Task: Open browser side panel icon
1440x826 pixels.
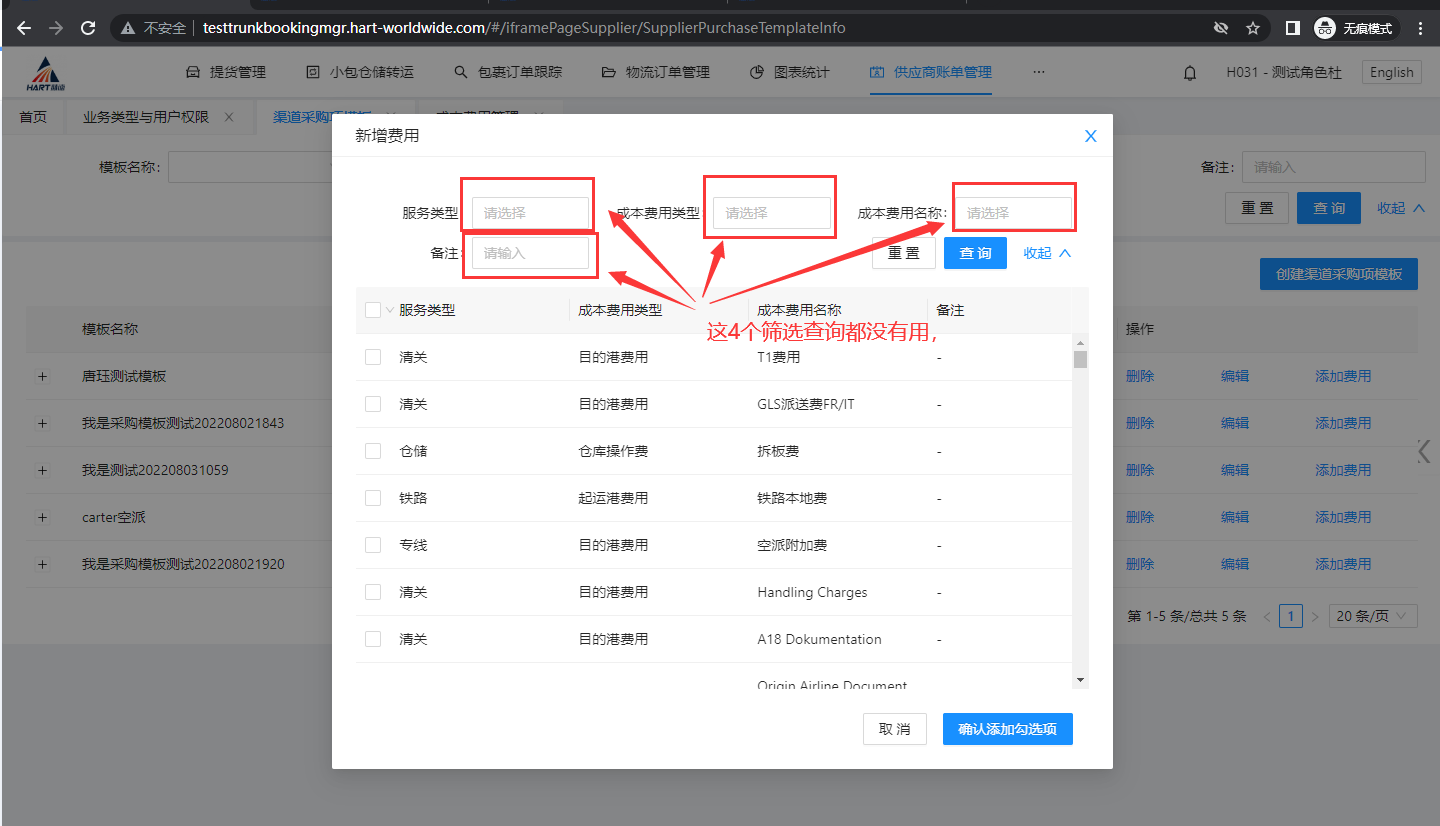Action: (1292, 28)
